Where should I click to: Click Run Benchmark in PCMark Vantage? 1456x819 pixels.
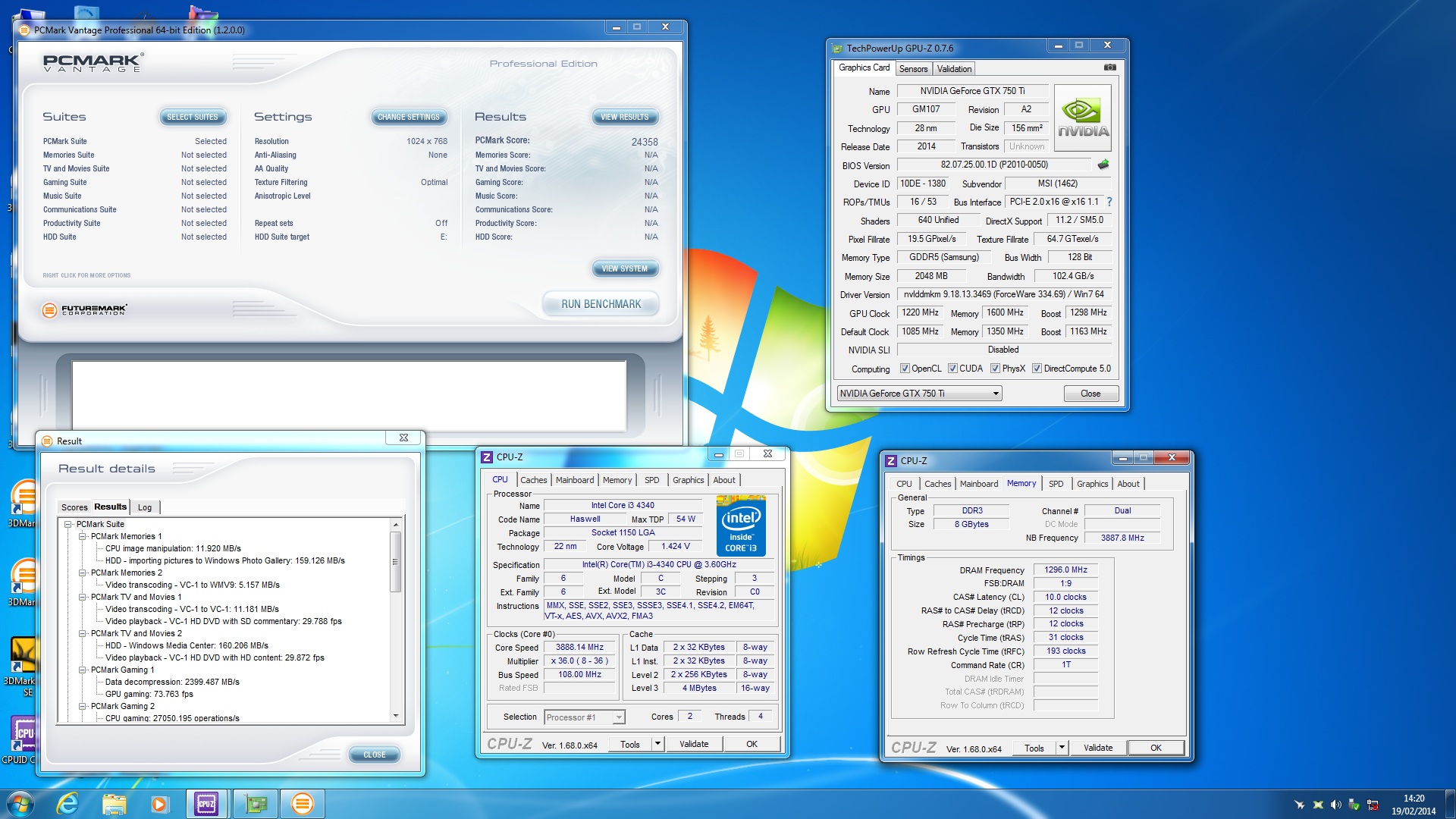(x=601, y=304)
